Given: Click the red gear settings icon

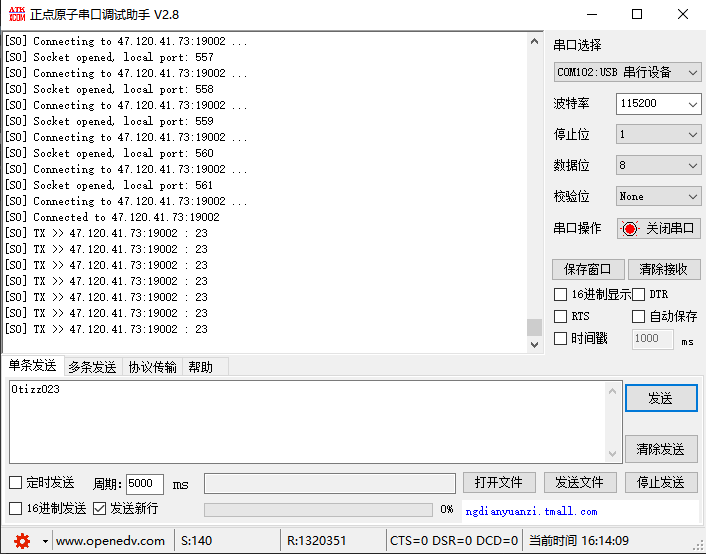Looking at the screenshot, I should 22,540.
